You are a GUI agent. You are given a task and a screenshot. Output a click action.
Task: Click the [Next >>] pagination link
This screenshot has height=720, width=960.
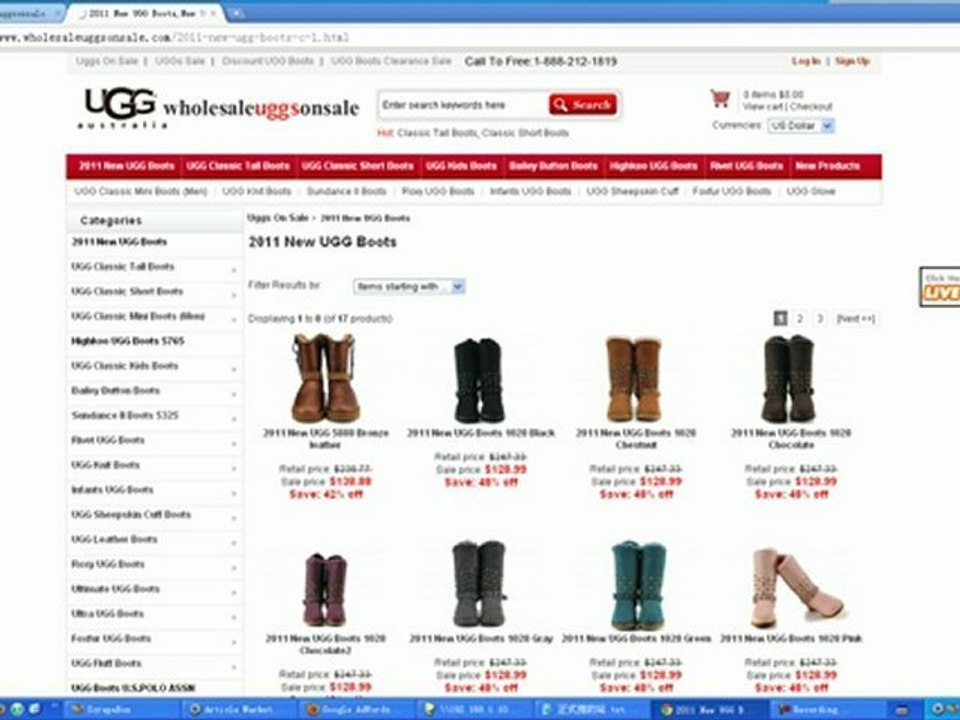(x=855, y=318)
